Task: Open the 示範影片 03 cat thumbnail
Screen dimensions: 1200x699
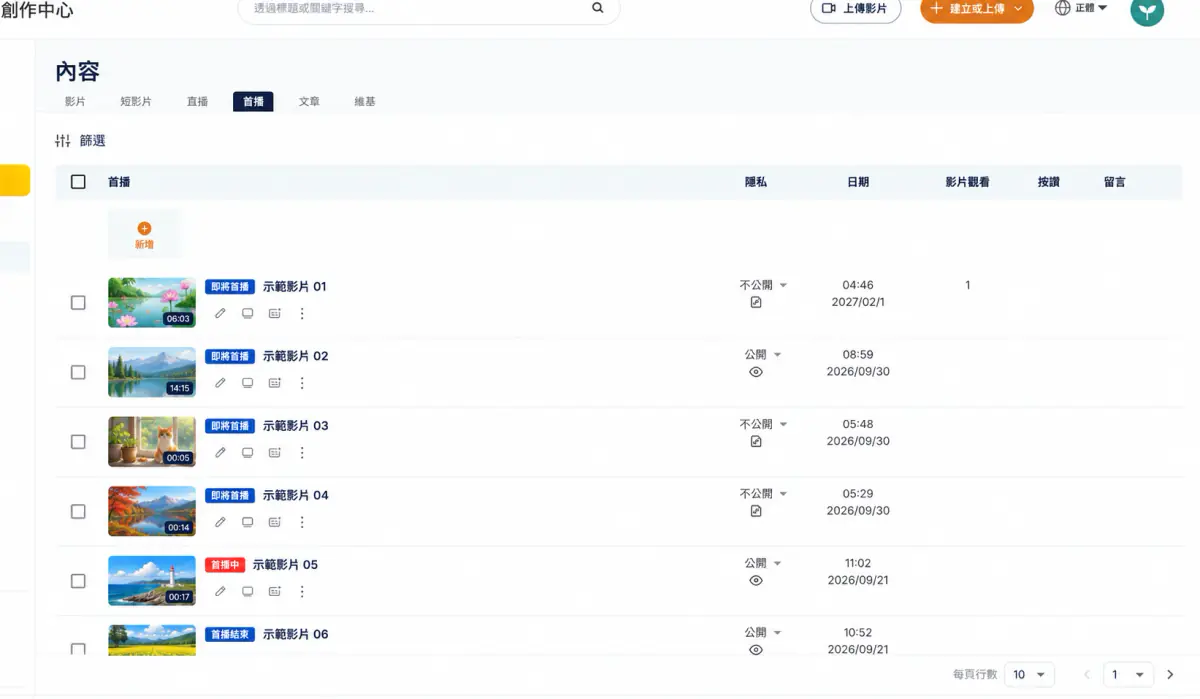Action: tap(152, 442)
